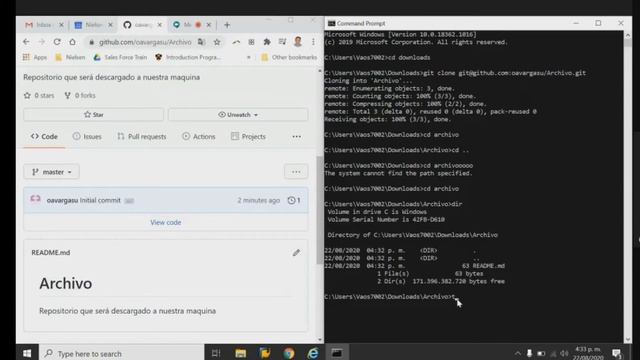The width and height of the screenshot is (640, 360).
Task: Click the taskbar search box
Action: pyautogui.click(x=122, y=353)
